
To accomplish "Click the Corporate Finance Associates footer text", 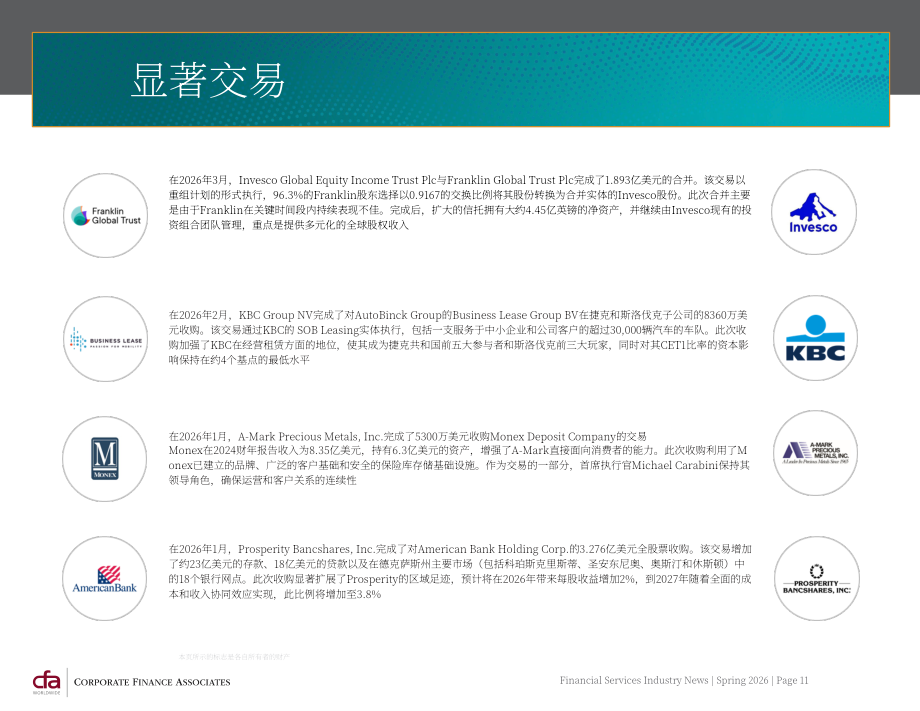I will click(x=152, y=682).
